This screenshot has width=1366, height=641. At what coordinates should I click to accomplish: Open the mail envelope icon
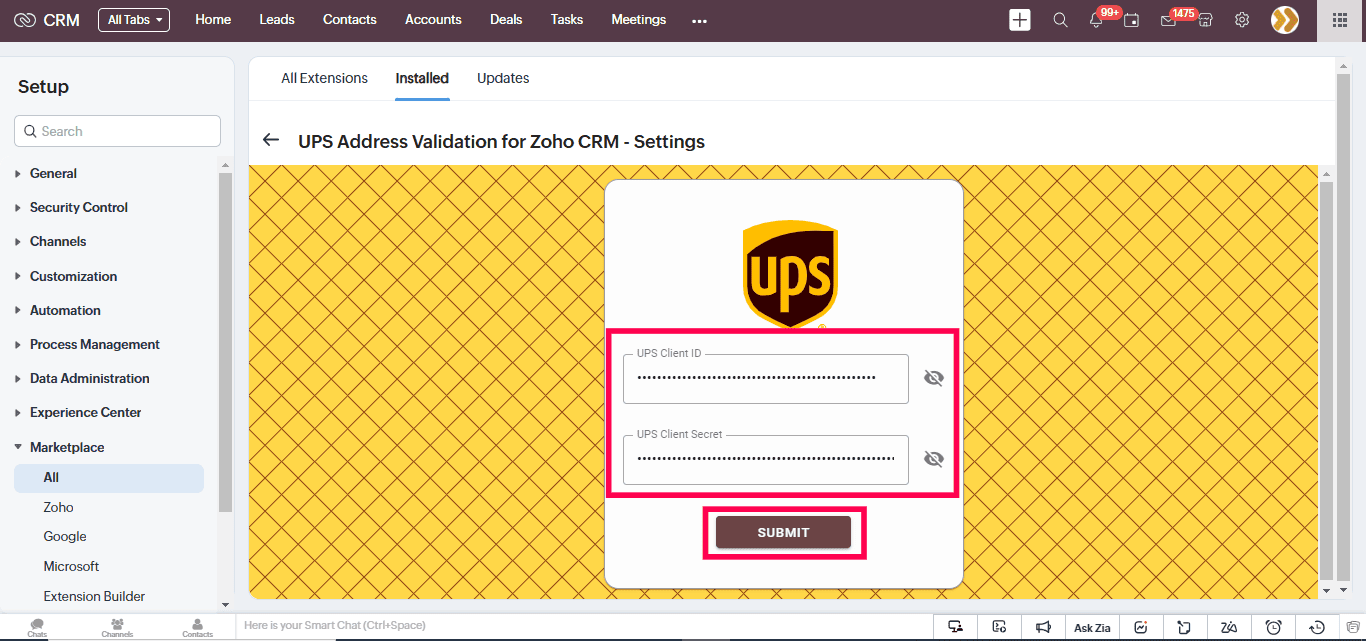[1167, 20]
